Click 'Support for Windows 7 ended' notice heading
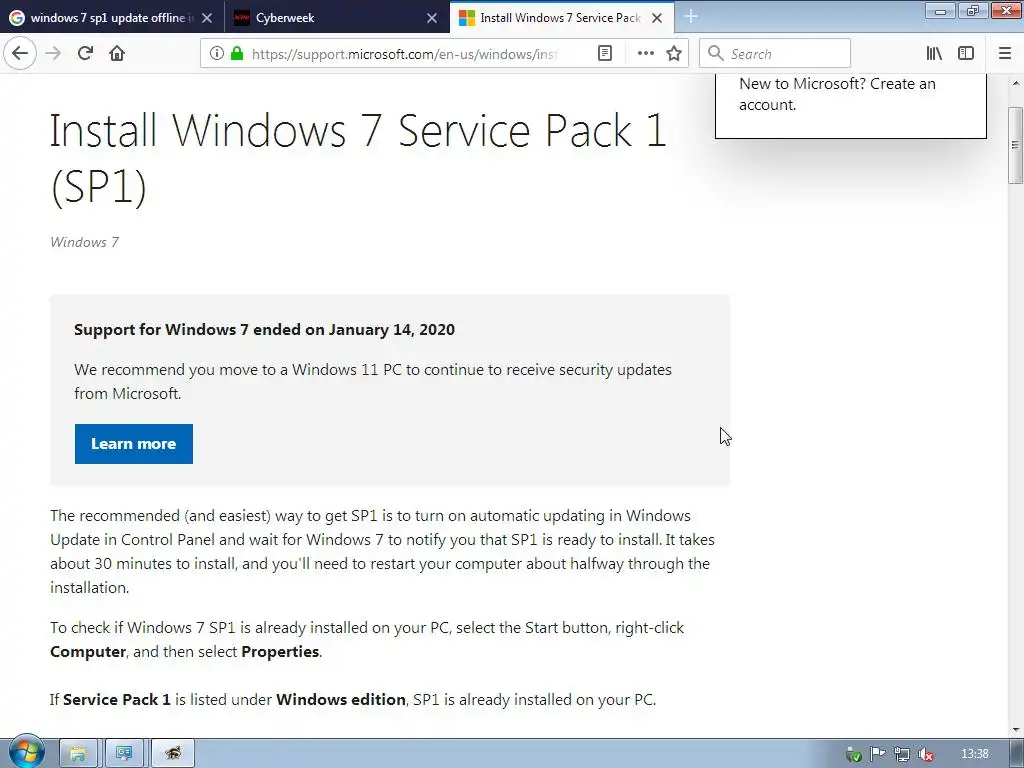The image size is (1024, 768). 264,329
